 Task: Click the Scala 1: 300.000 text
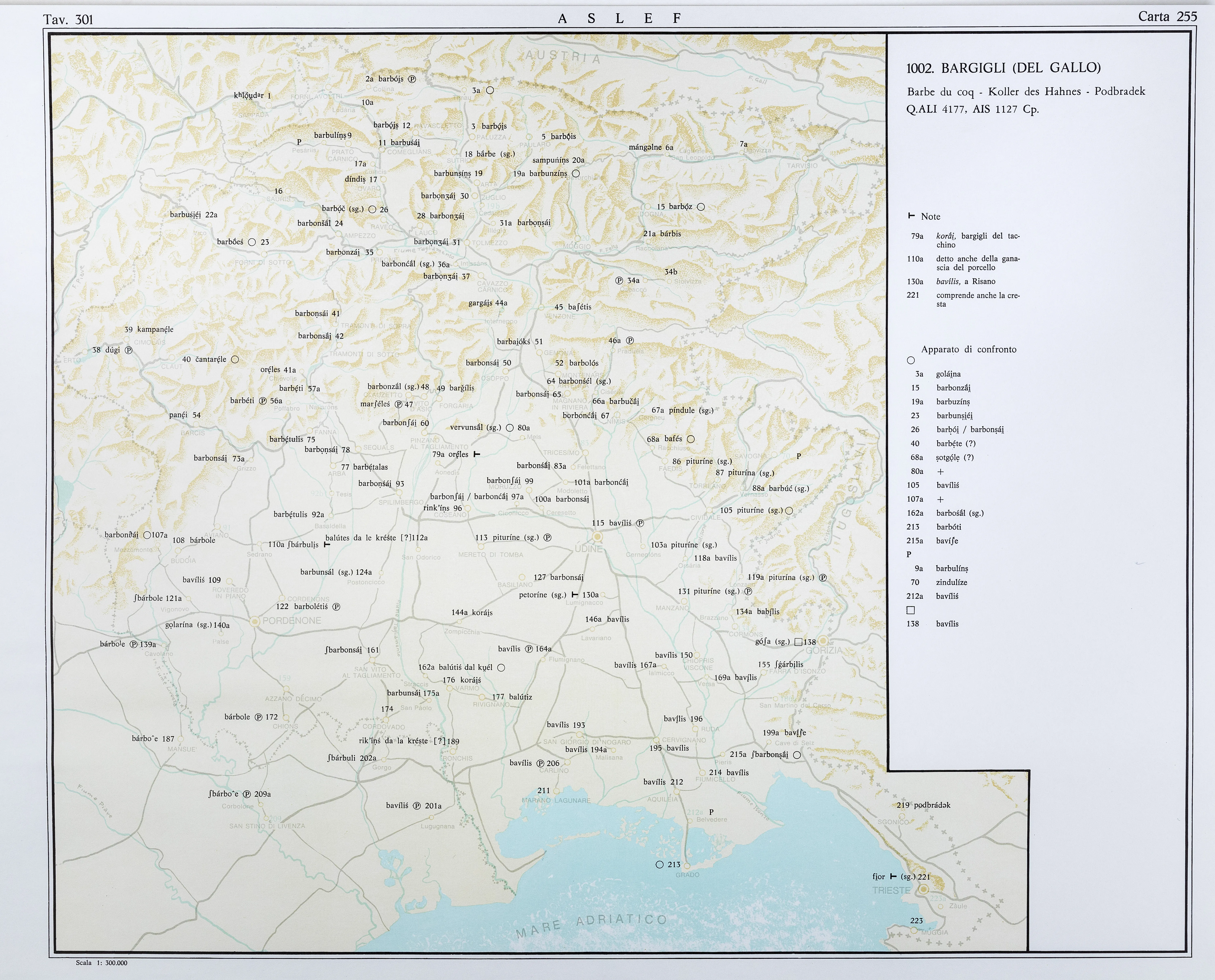coord(102,963)
